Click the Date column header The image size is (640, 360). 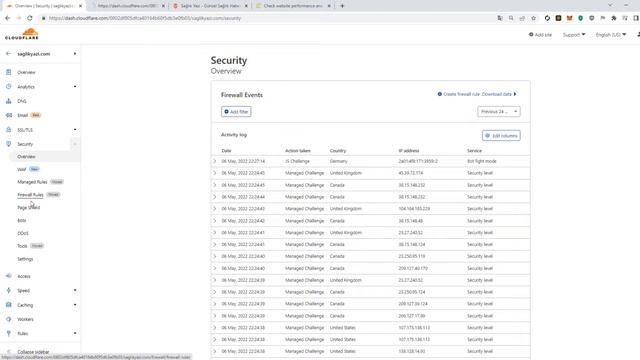(x=226, y=151)
